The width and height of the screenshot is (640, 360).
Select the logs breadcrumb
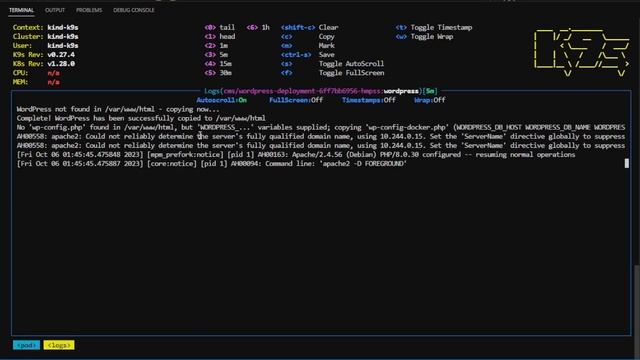[59, 345]
